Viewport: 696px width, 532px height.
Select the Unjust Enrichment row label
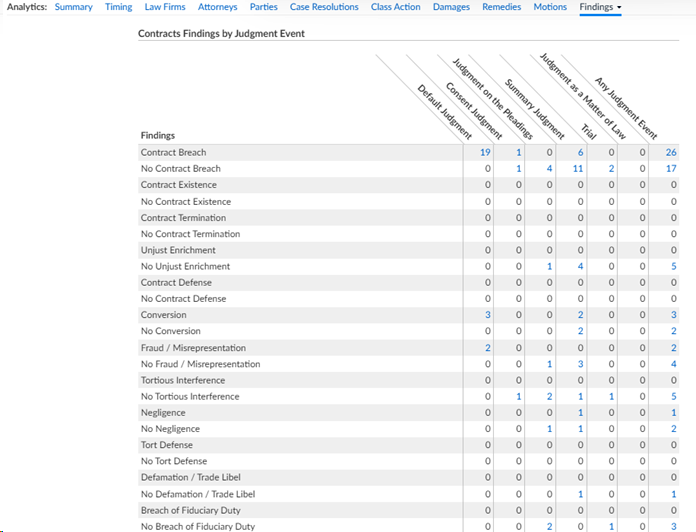coord(178,250)
